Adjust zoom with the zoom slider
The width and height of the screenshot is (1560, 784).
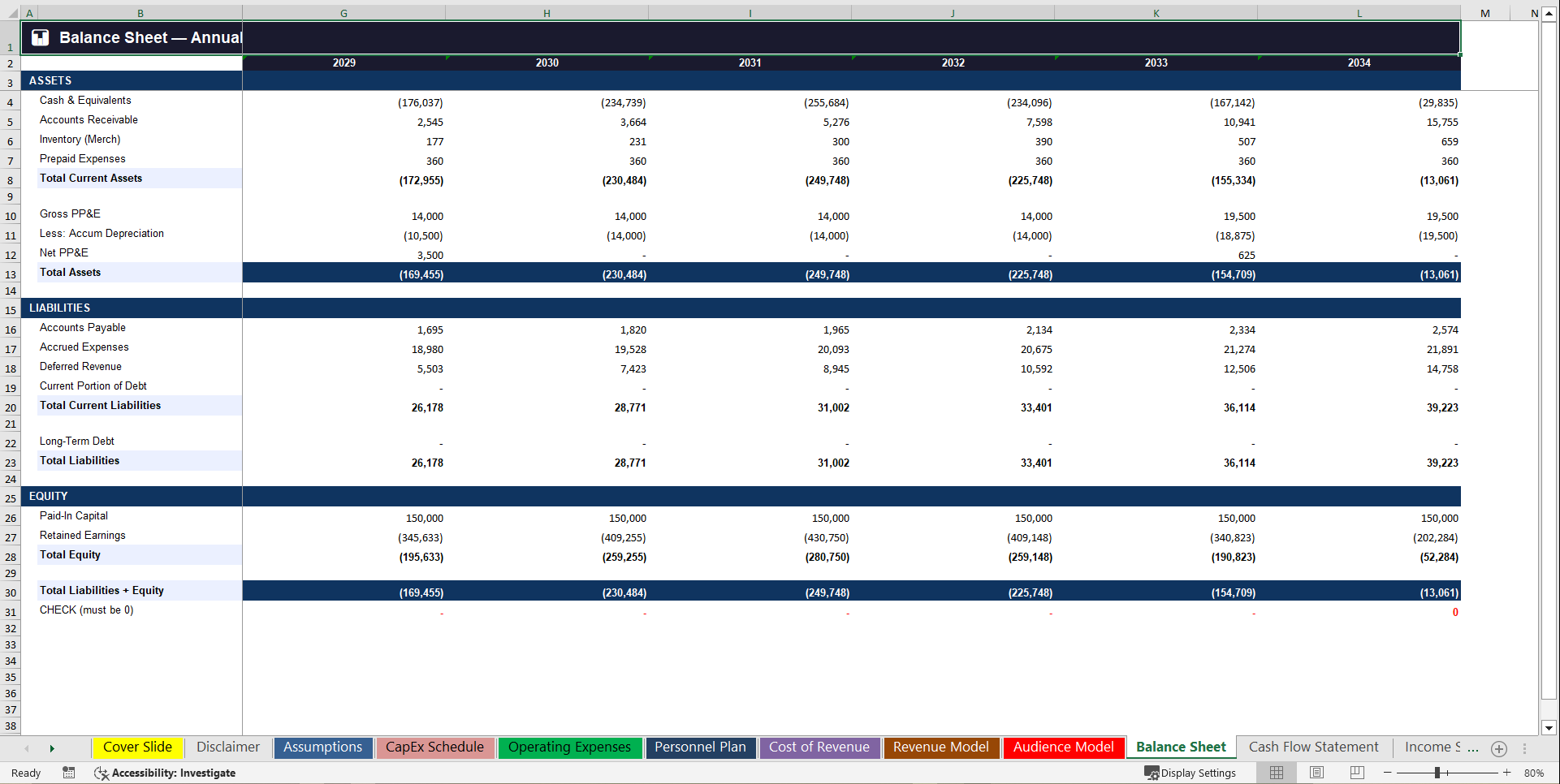(1436, 773)
